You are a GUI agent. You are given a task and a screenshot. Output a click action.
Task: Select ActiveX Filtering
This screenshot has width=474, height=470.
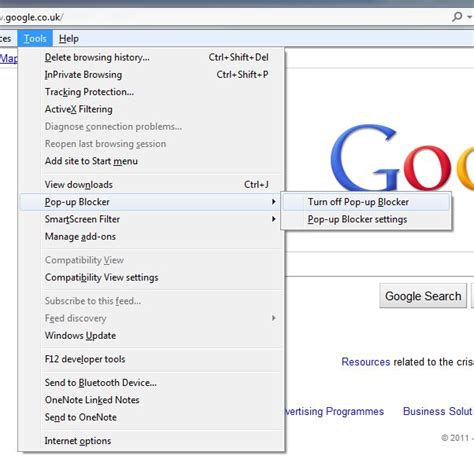tap(152, 109)
